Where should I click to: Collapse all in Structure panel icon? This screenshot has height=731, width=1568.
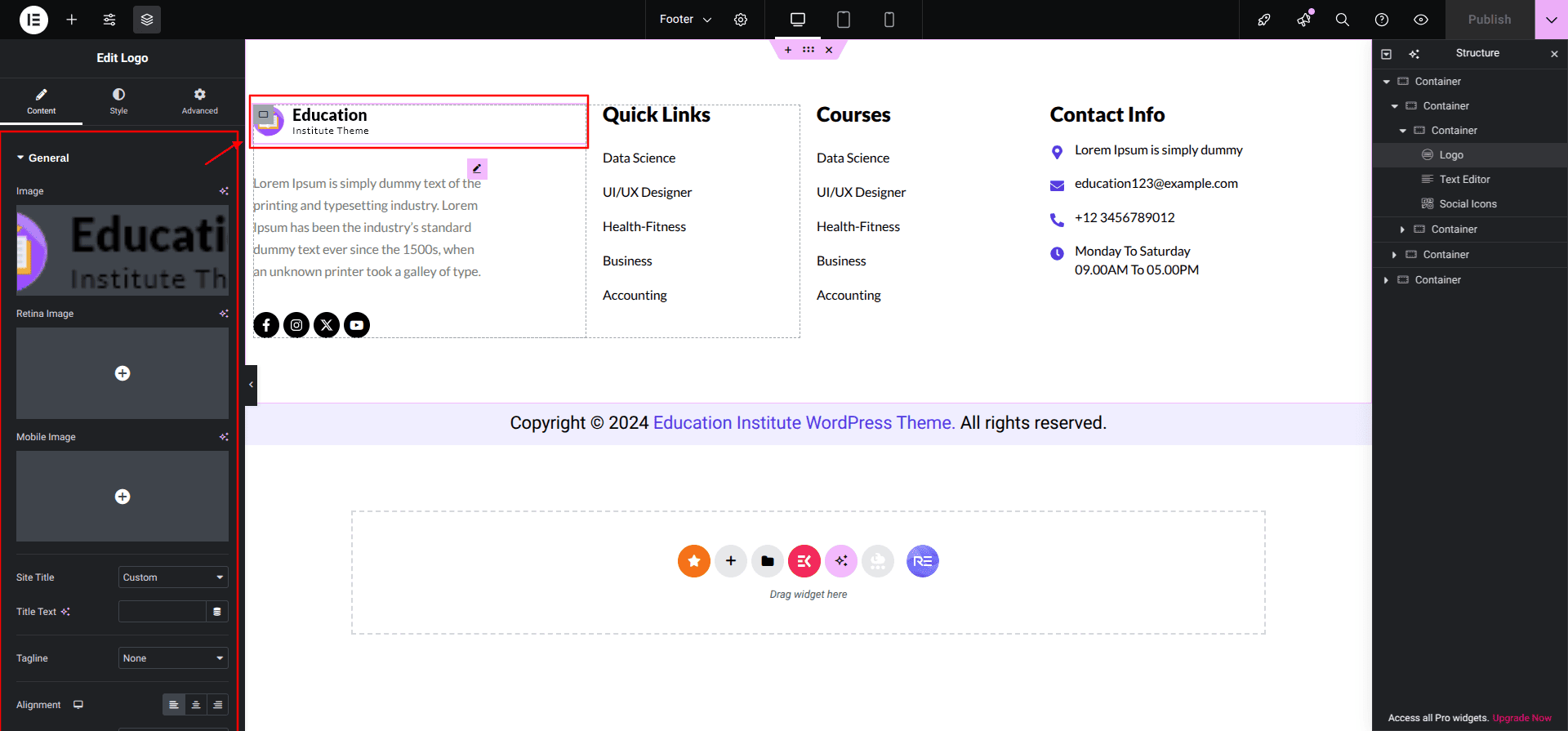coord(1386,54)
